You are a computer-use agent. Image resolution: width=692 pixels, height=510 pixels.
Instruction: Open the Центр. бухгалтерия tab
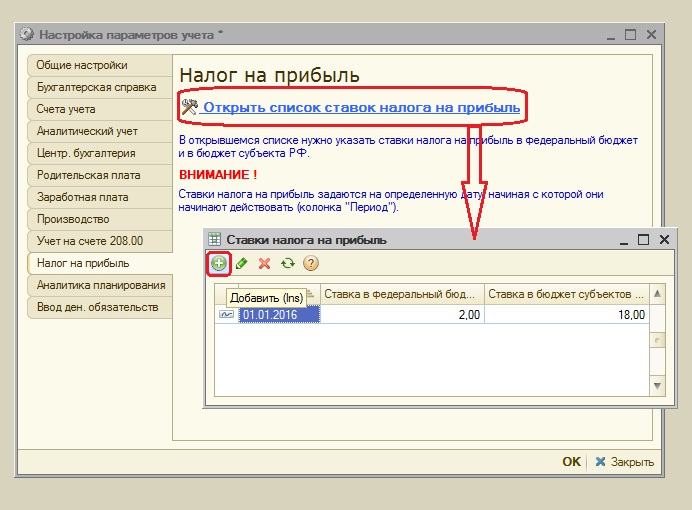click(x=100, y=154)
